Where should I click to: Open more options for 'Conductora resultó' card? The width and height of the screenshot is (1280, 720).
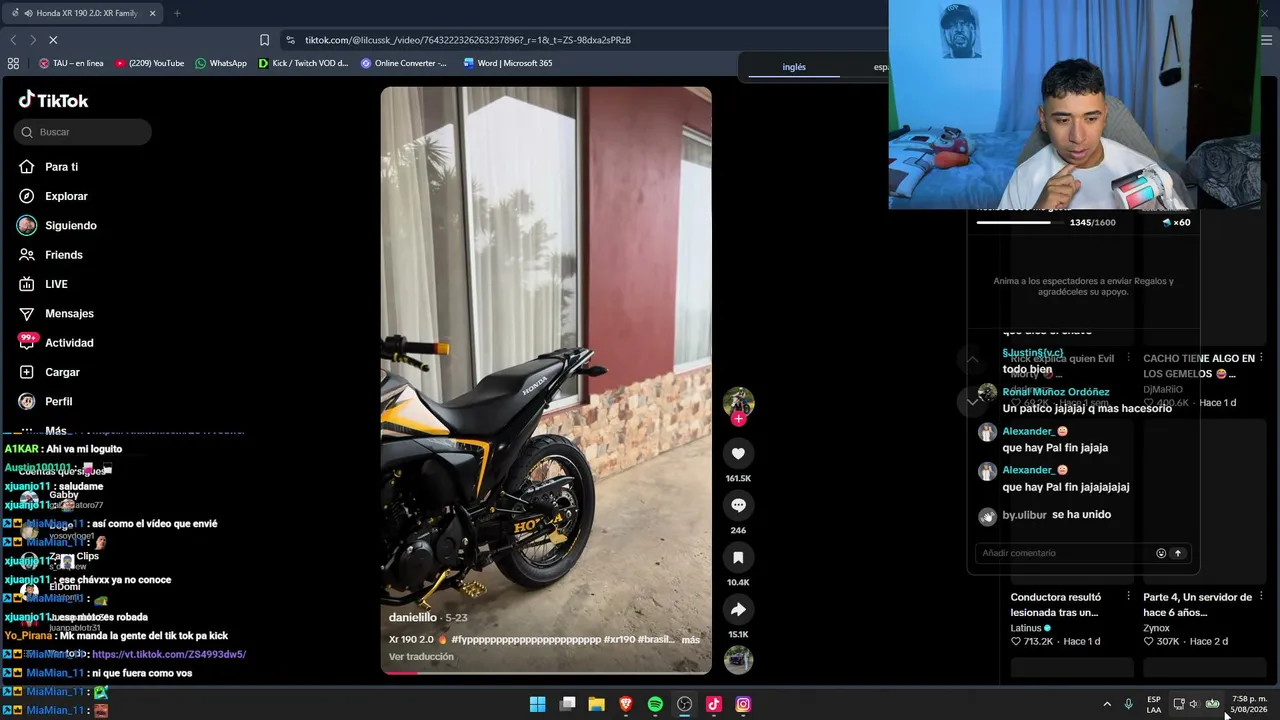(1128, 597)
